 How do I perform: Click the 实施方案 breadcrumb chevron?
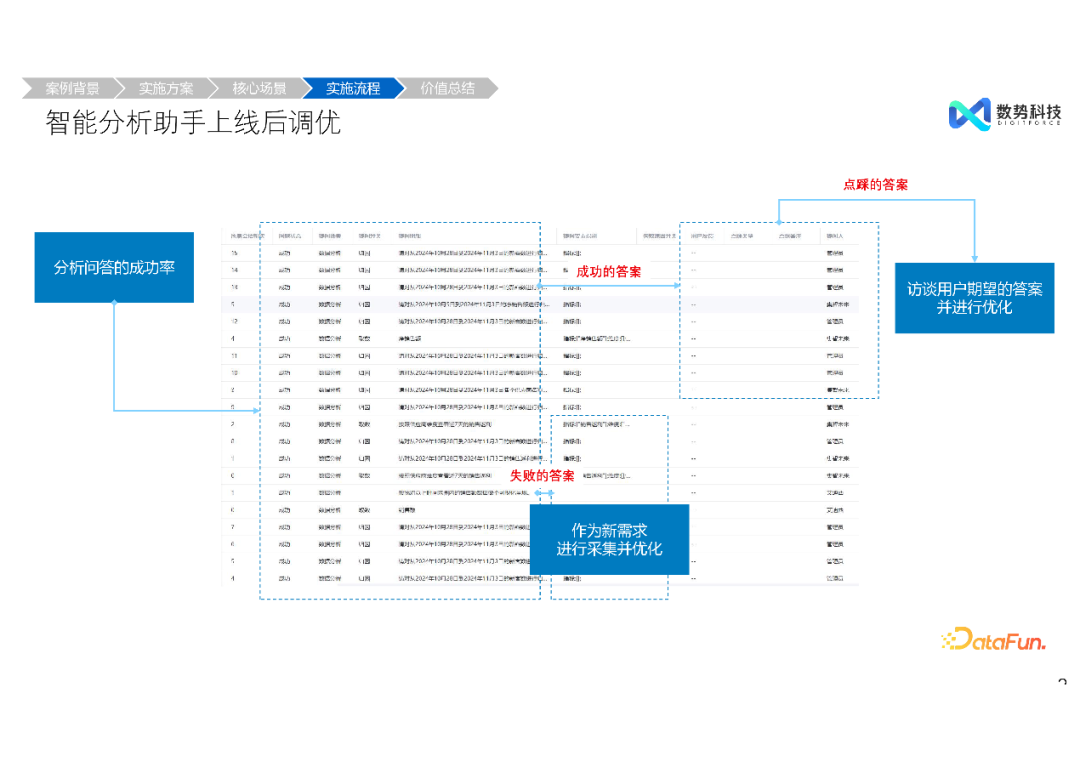click(x=168, y=88)
